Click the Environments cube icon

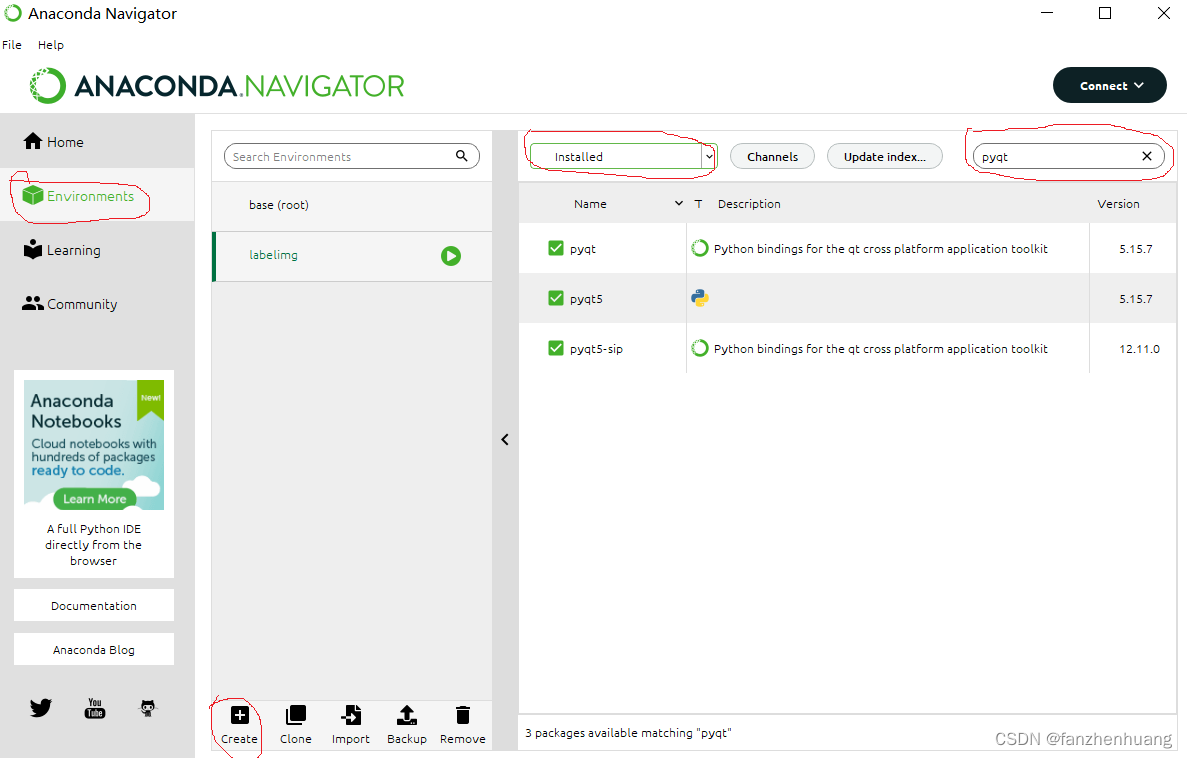point(33,195)
